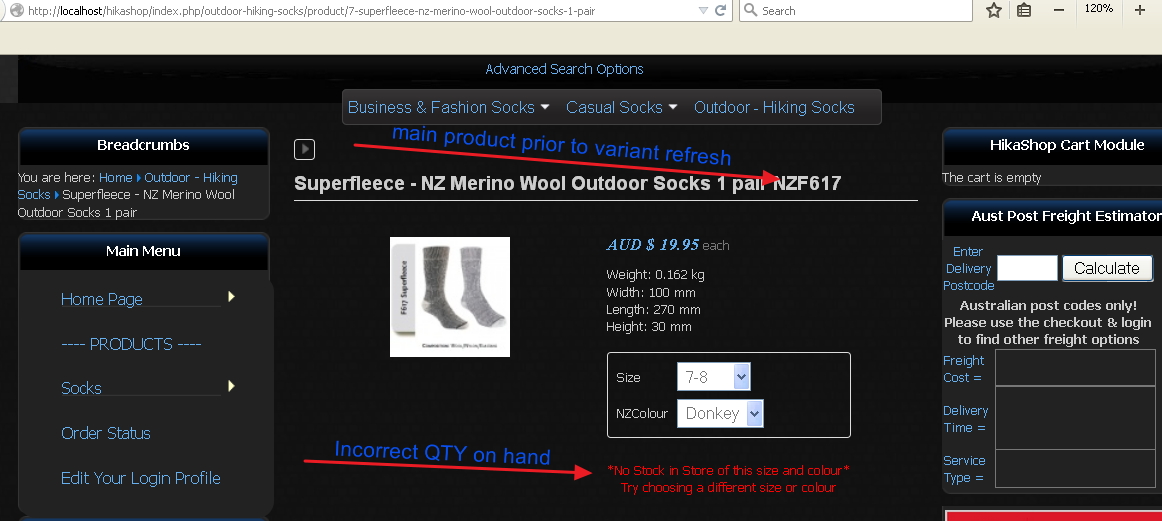Go to Home breadcrumb link

(116, 178)
